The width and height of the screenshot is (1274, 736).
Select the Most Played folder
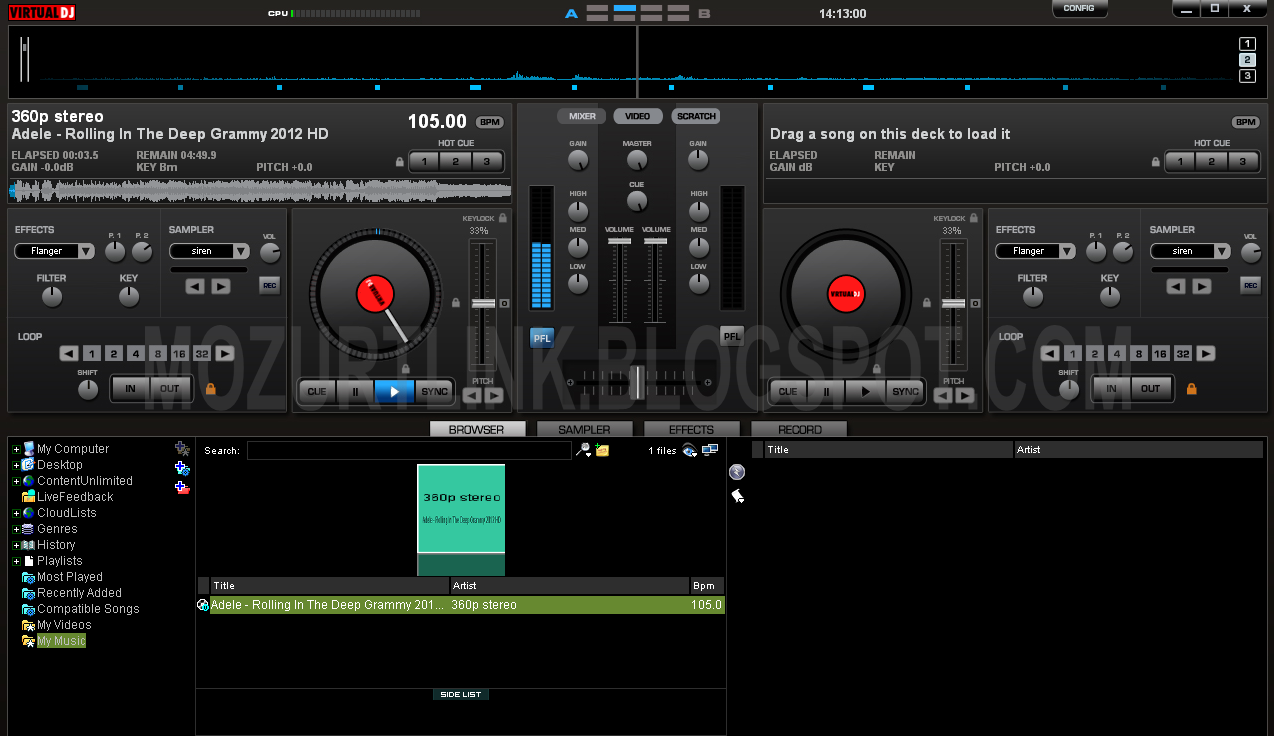pos(70,577)
